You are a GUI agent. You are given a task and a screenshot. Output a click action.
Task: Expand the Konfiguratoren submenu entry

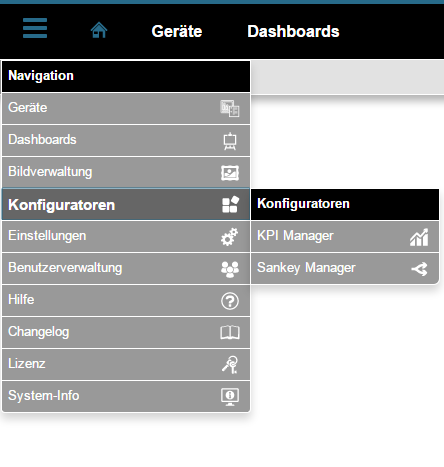click(x=126, y=204)
